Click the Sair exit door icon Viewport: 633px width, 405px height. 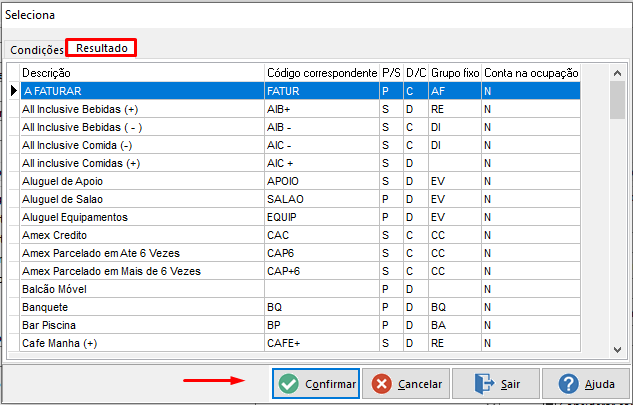[x=484, y=384]
